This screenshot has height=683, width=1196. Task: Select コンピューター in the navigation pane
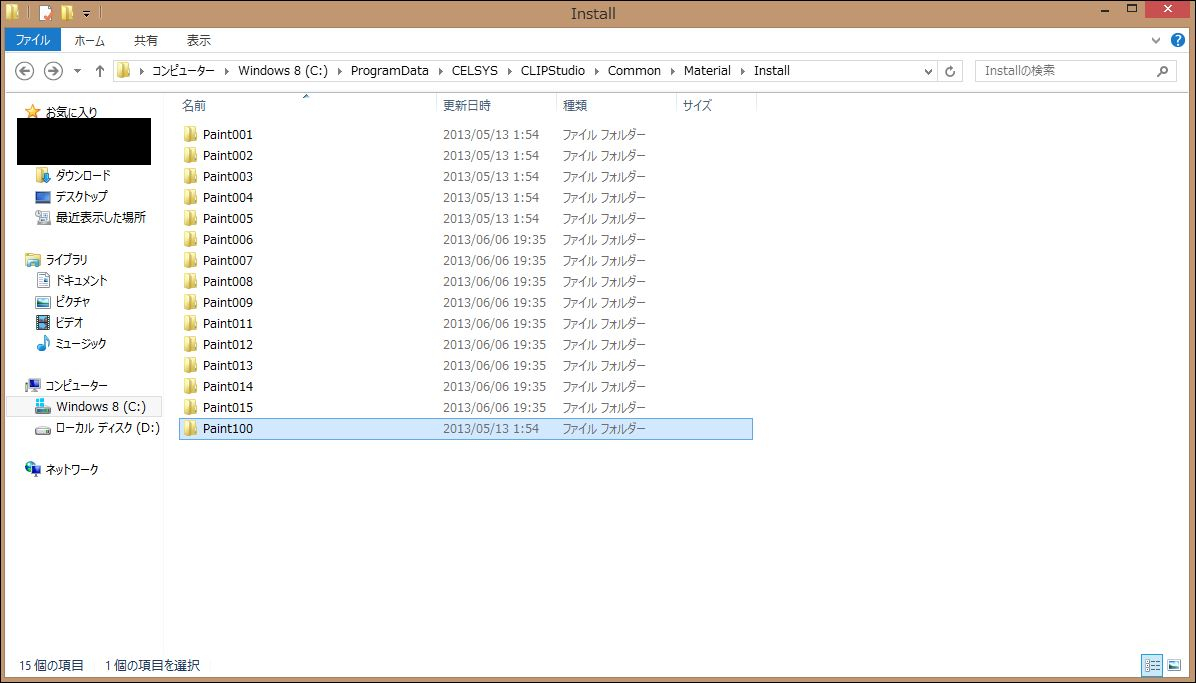(76, 386)
